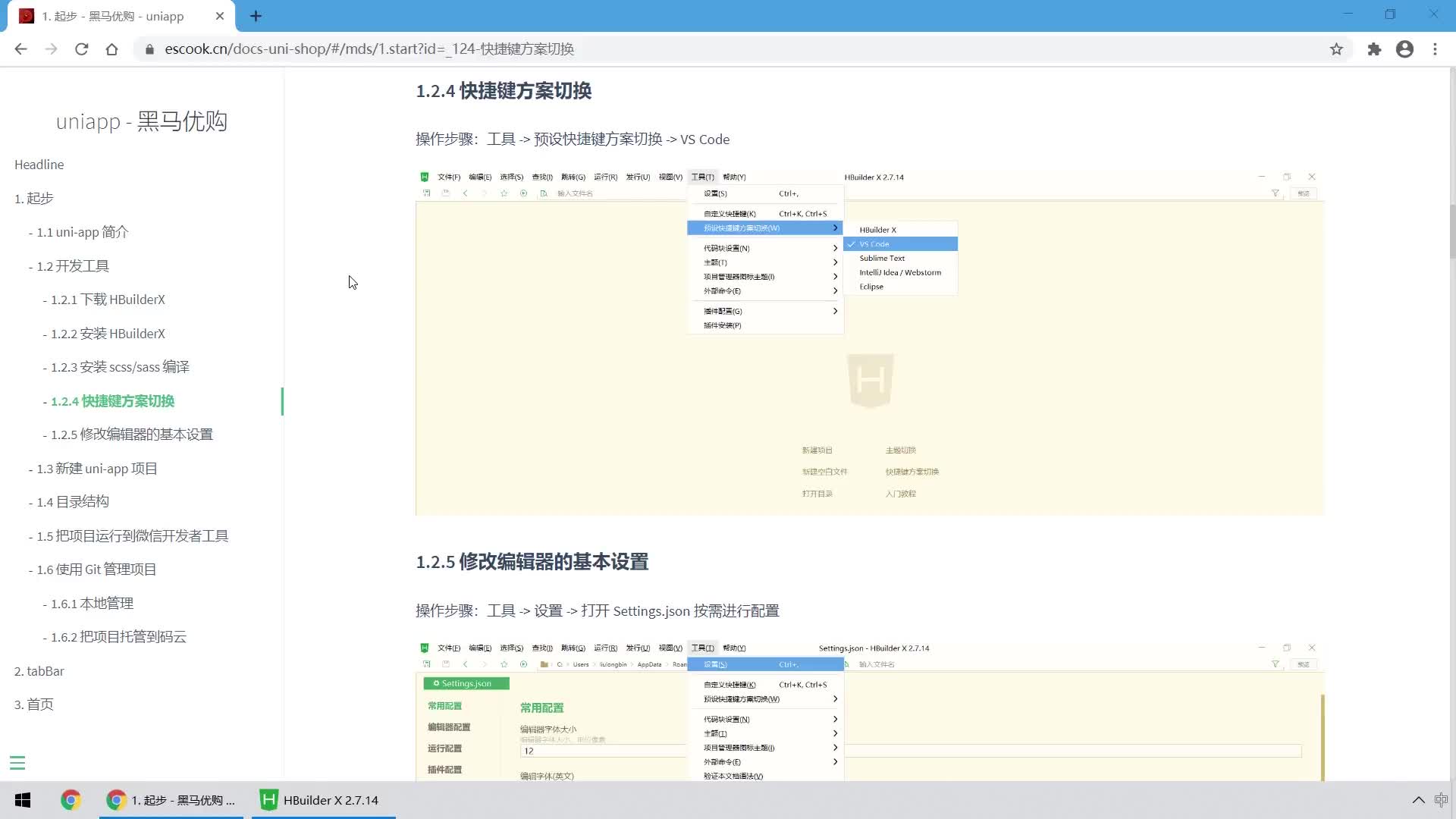The width and height of the screenshot is (1456, 819).
Task: Click the 操作步骤 line mentioning Settings.json
Action: point(598,611)
